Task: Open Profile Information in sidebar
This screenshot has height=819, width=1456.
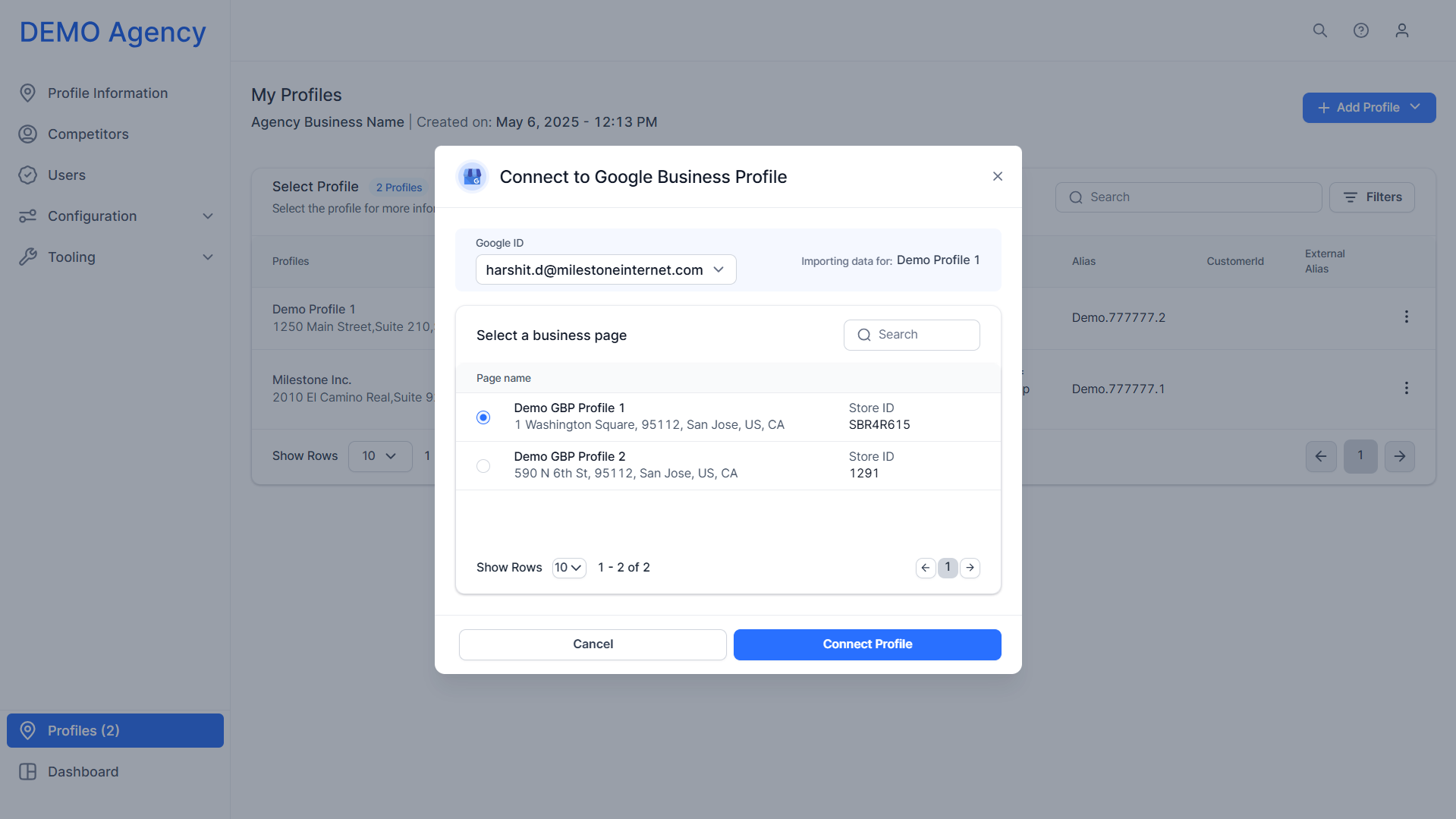Action: 115,93
